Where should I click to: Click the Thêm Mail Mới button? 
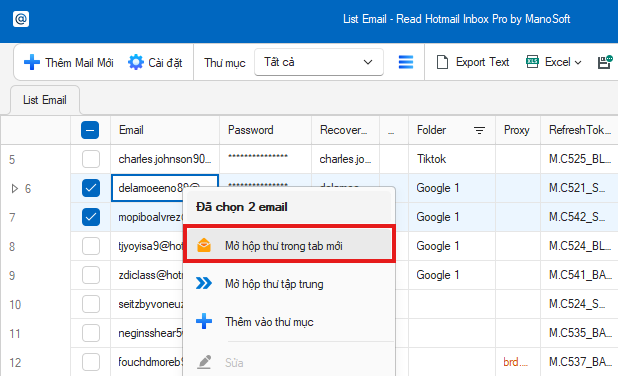[69, 62]
